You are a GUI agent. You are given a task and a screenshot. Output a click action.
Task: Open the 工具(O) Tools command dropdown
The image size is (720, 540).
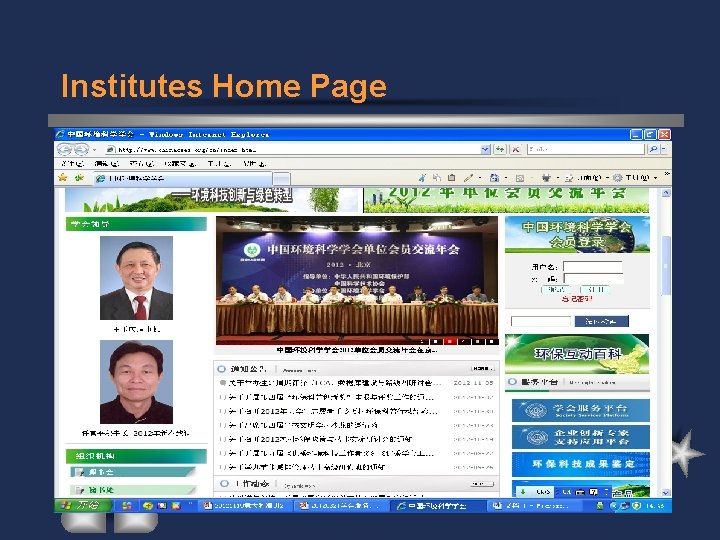(636, 177)
